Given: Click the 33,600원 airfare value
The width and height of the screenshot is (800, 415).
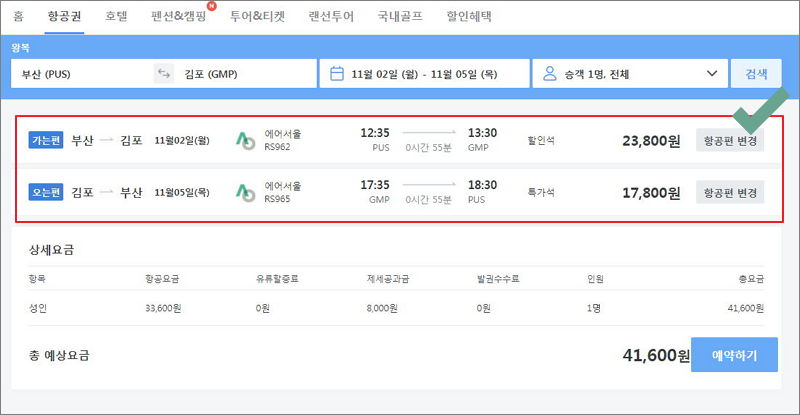Looking at the screenshot, I should [163, 308].
